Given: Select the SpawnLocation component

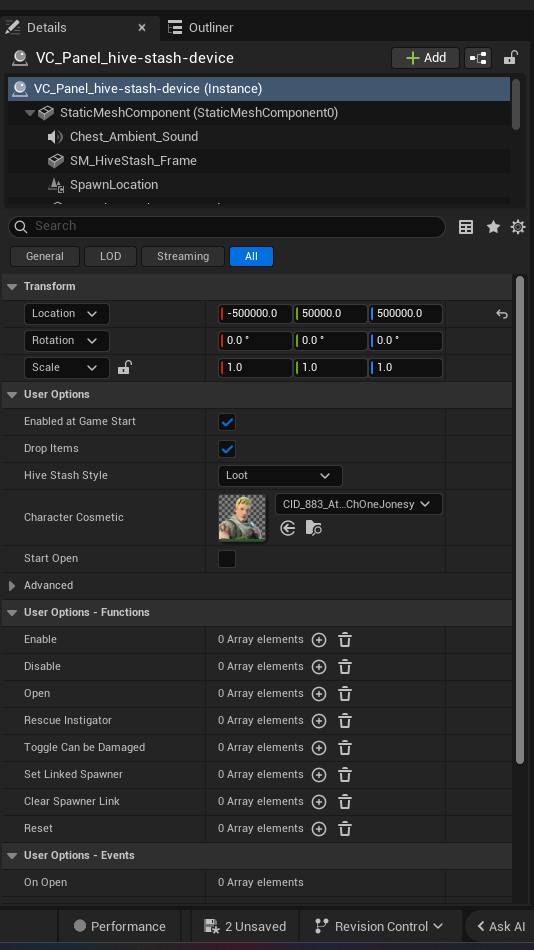Looking at the screenshot, I should coord(113,185).
